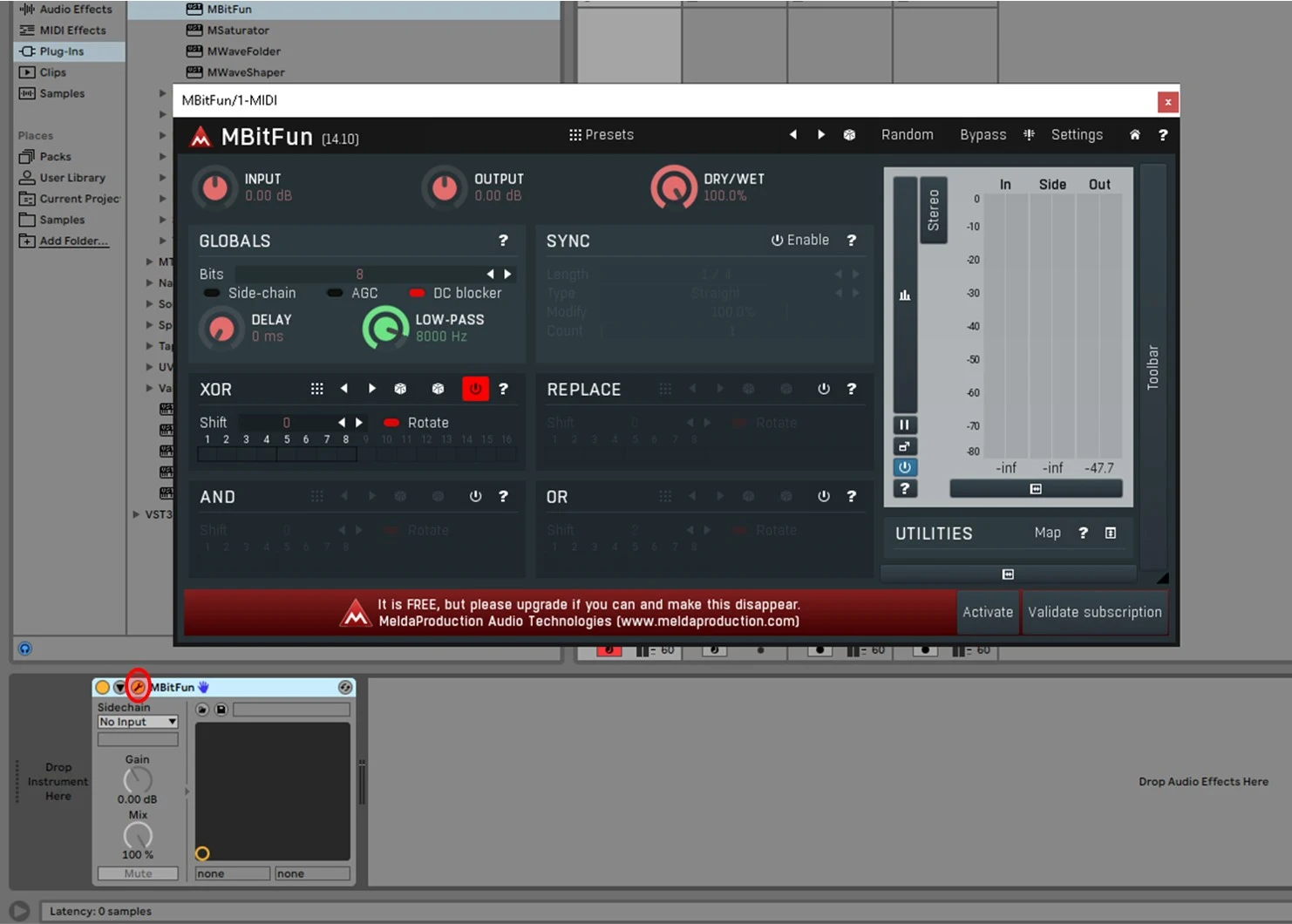
Task: Toggle AGC option
Action: coord(352,293)
